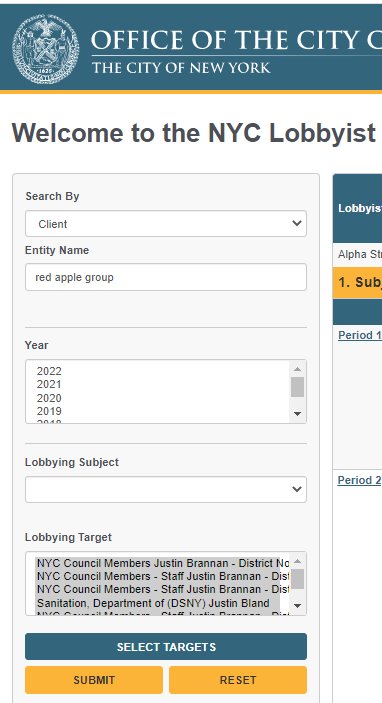Click the SELECT TARGETS button
Viewport: 382px width, 703px height.
[166, 647]
